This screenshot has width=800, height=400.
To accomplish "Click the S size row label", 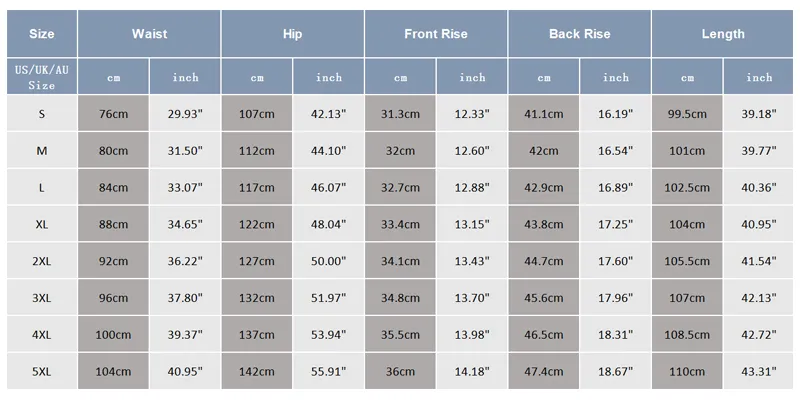I will pyautogui.click(x=42, y=113).
